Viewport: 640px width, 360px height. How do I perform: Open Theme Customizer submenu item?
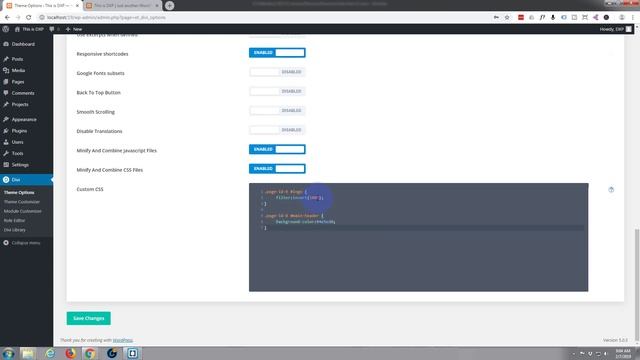(22, 202)
